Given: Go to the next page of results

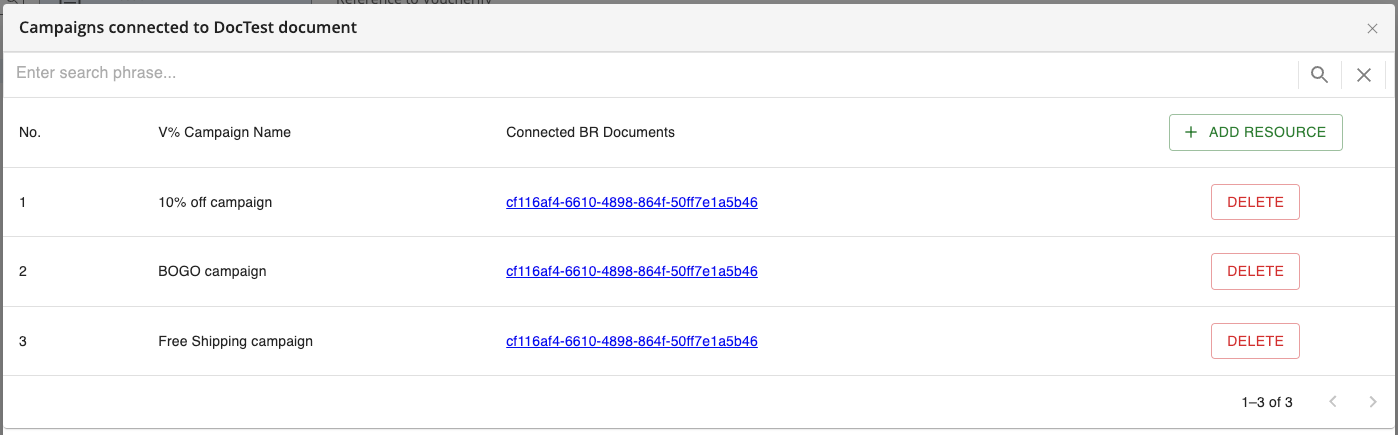Looking at the screenshot, I should 1373,402.
